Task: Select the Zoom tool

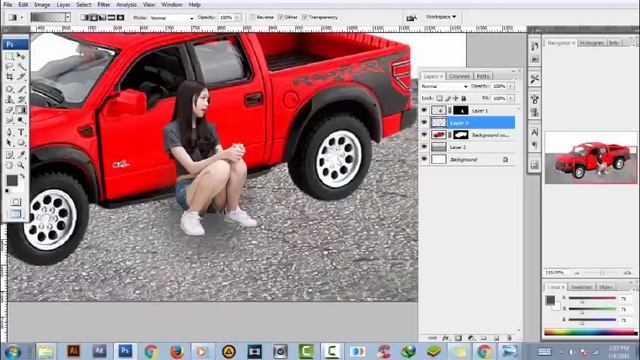Action: 21,165
